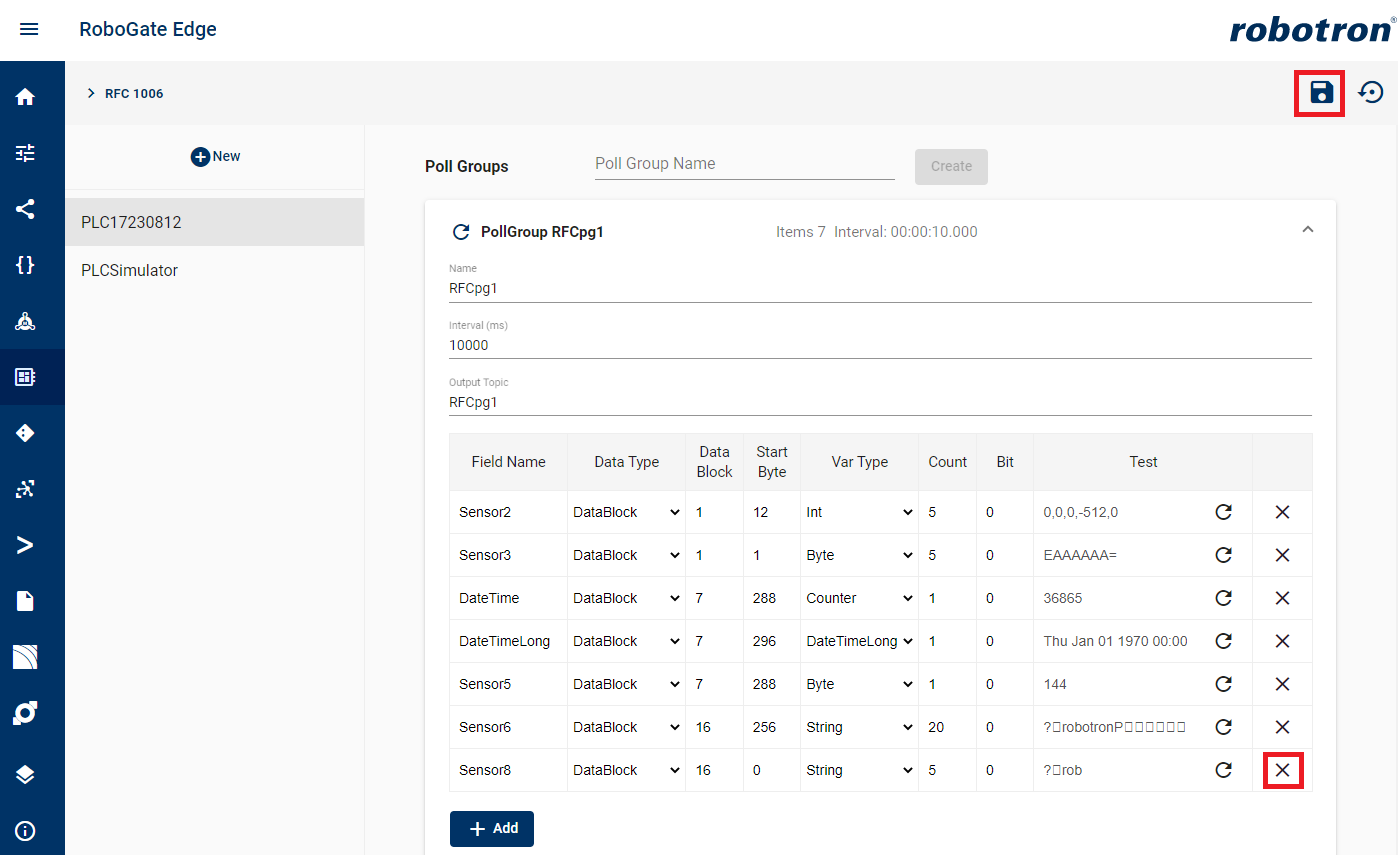Screen dimensions: 1398x855
Task: Open the curly braces sidebar icon
Action: 25,265
